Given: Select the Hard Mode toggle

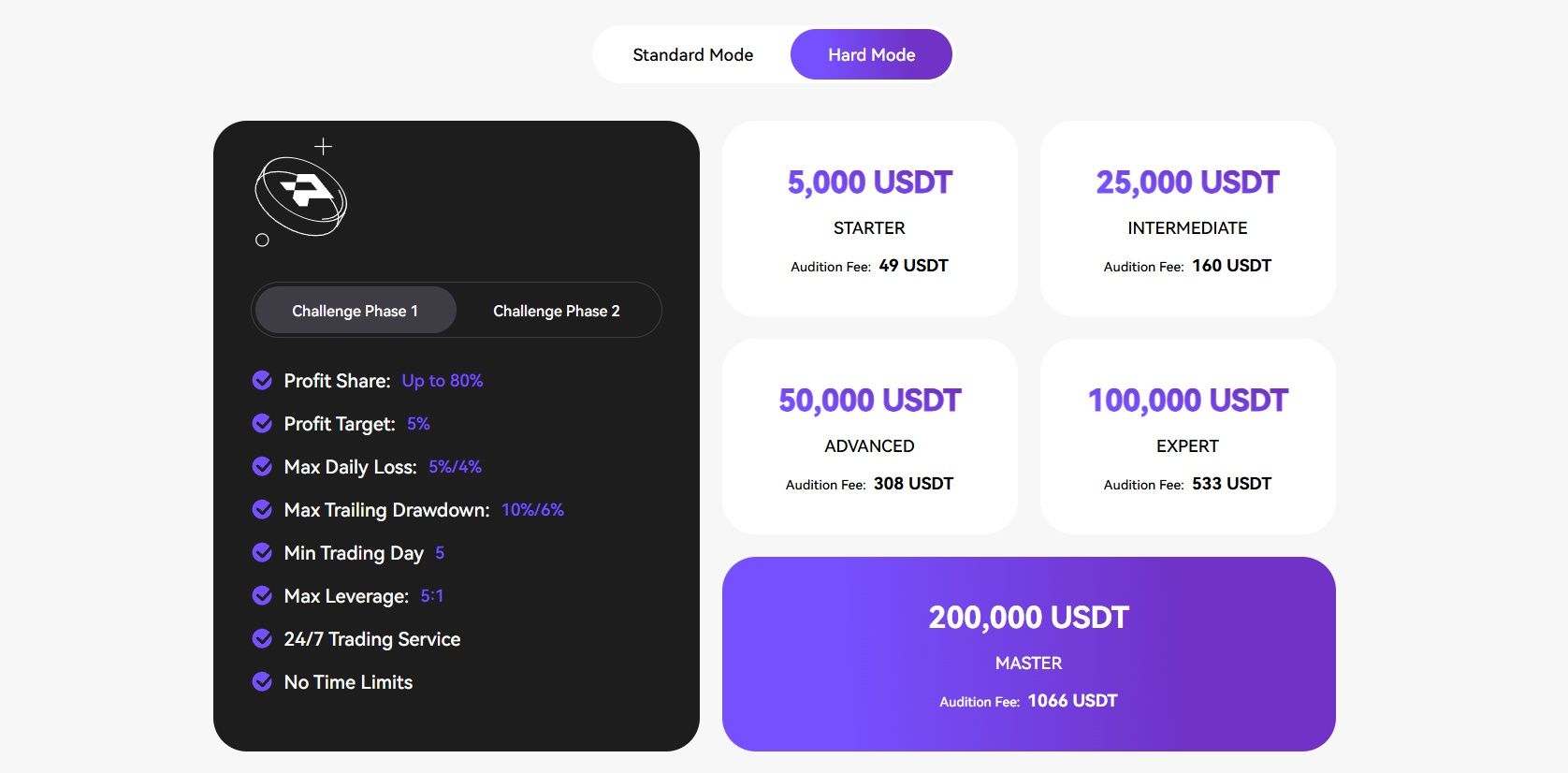Looking at the screenshot, I should [x=871, y=55].
